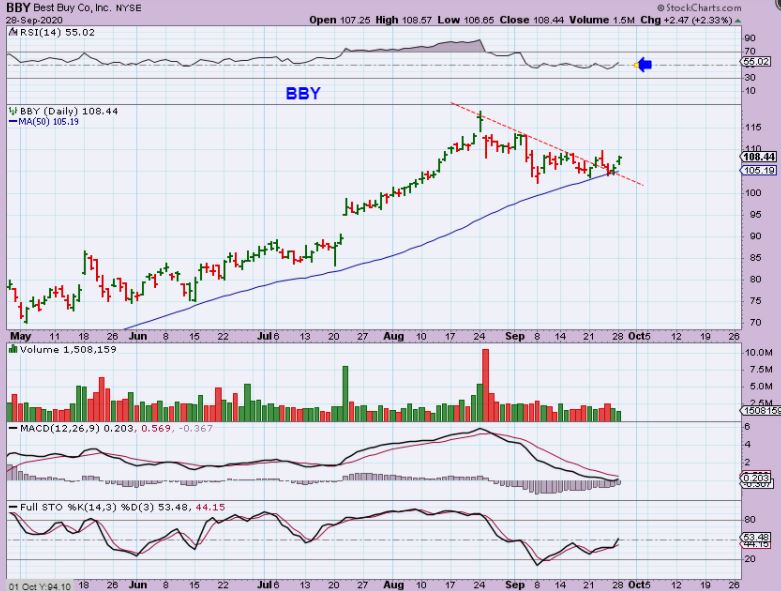Click the 'Volume 1.5M' header value
This screenshot has width=781, height=591.
coord(602,20)
